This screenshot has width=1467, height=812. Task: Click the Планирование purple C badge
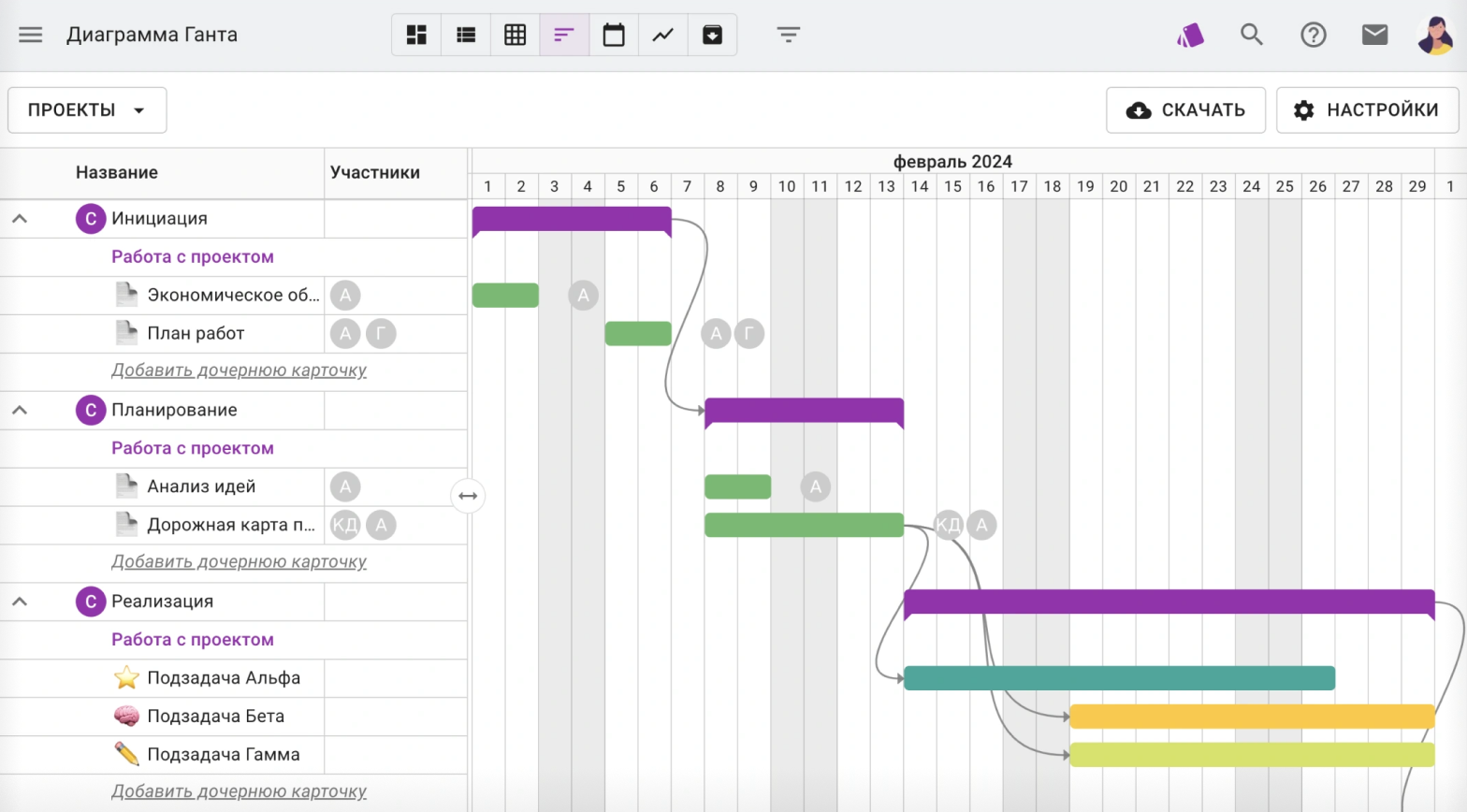point(91,410)
